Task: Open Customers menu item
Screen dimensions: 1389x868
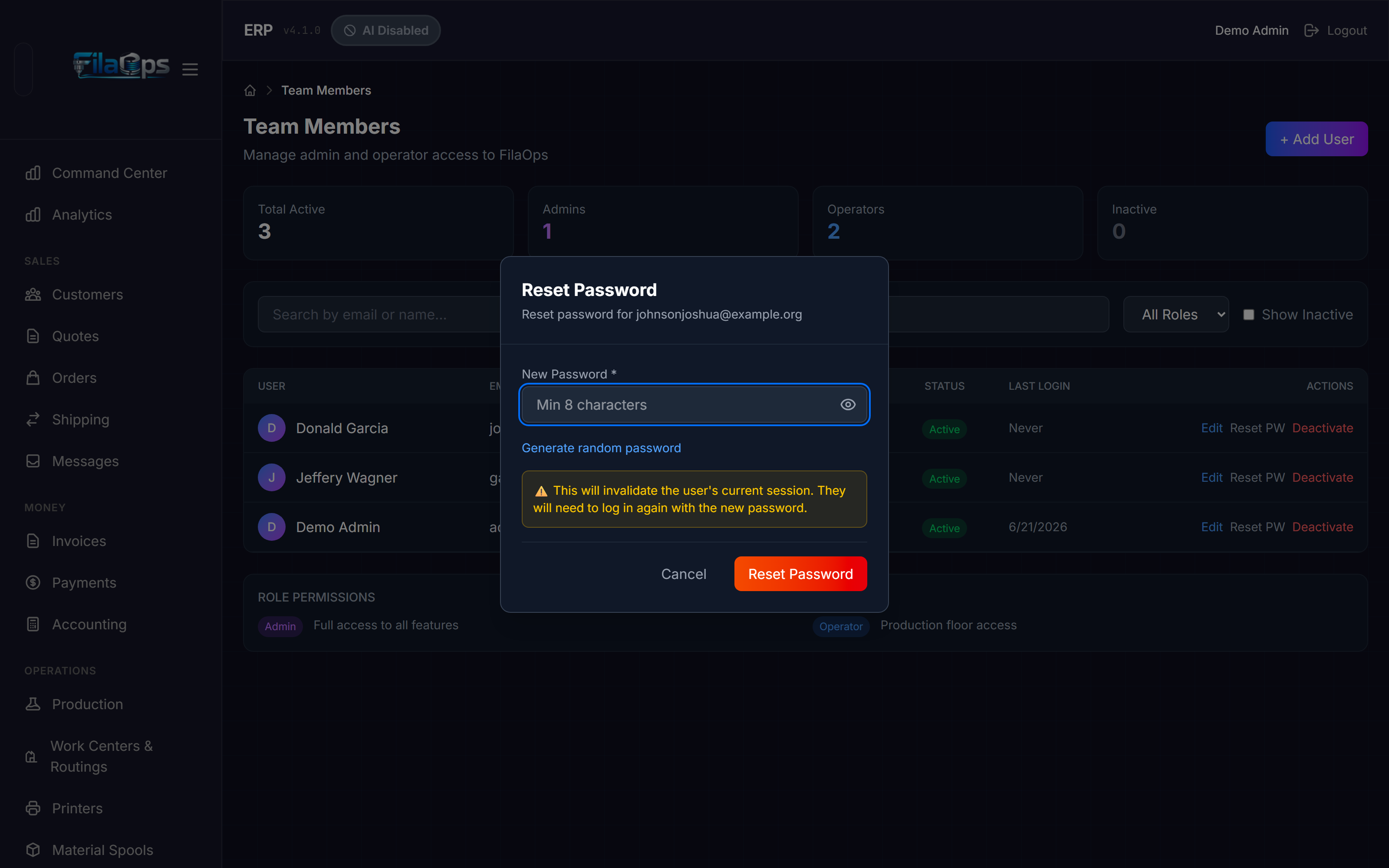Action: click(87, 295)
